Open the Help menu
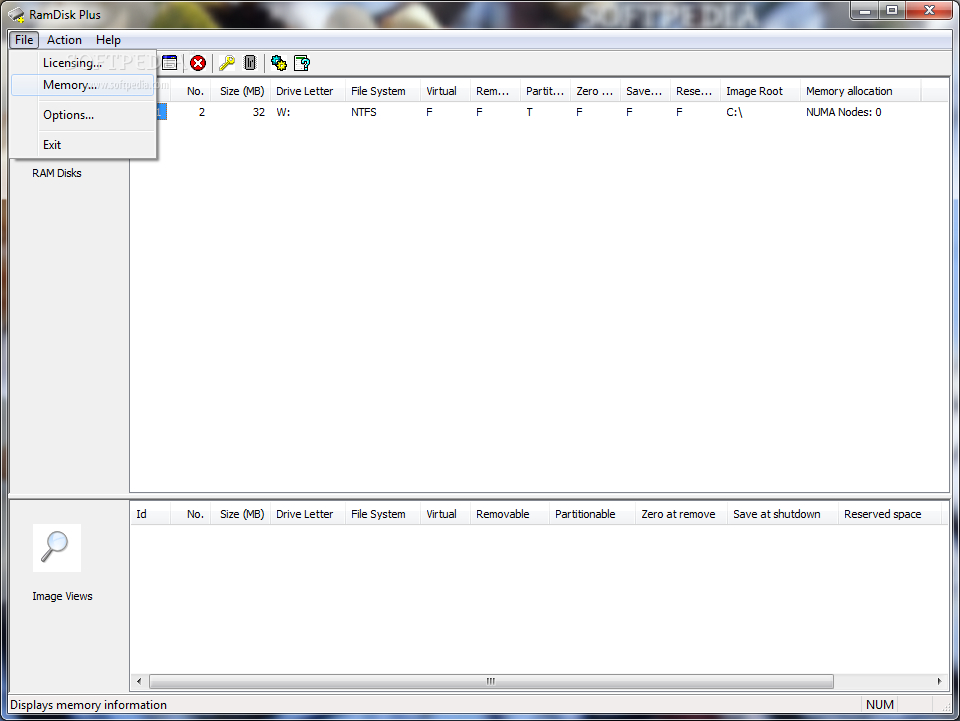 coord(108,40)
